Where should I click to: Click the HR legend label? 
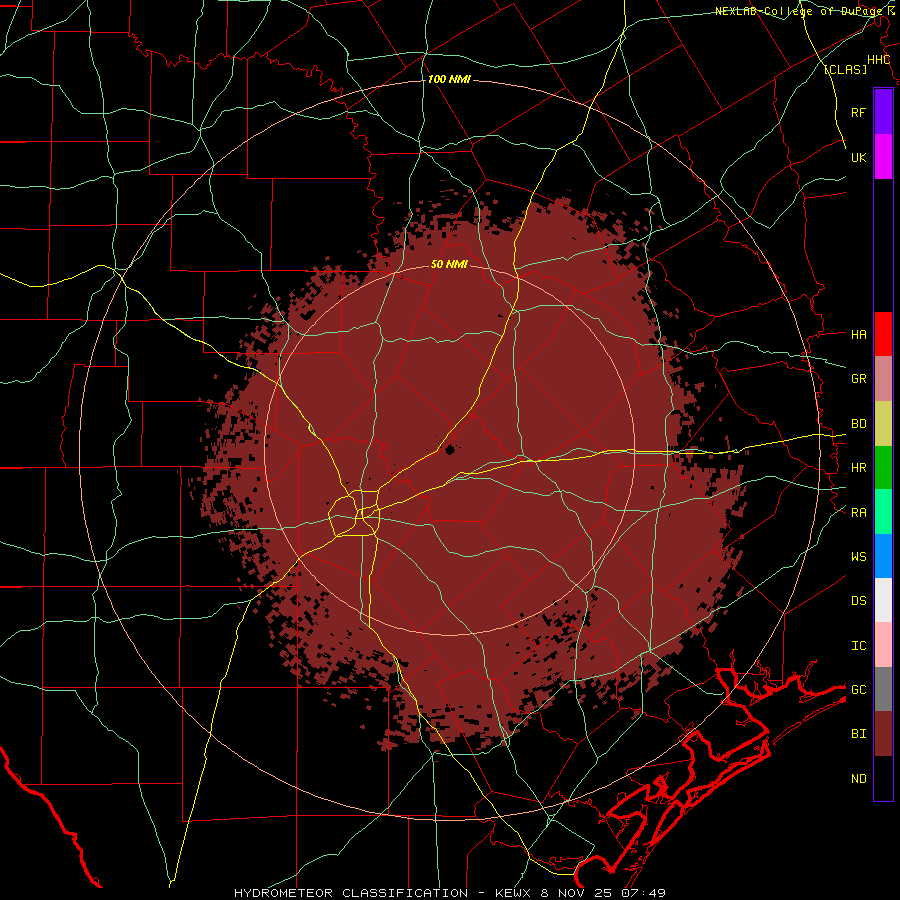858,468
